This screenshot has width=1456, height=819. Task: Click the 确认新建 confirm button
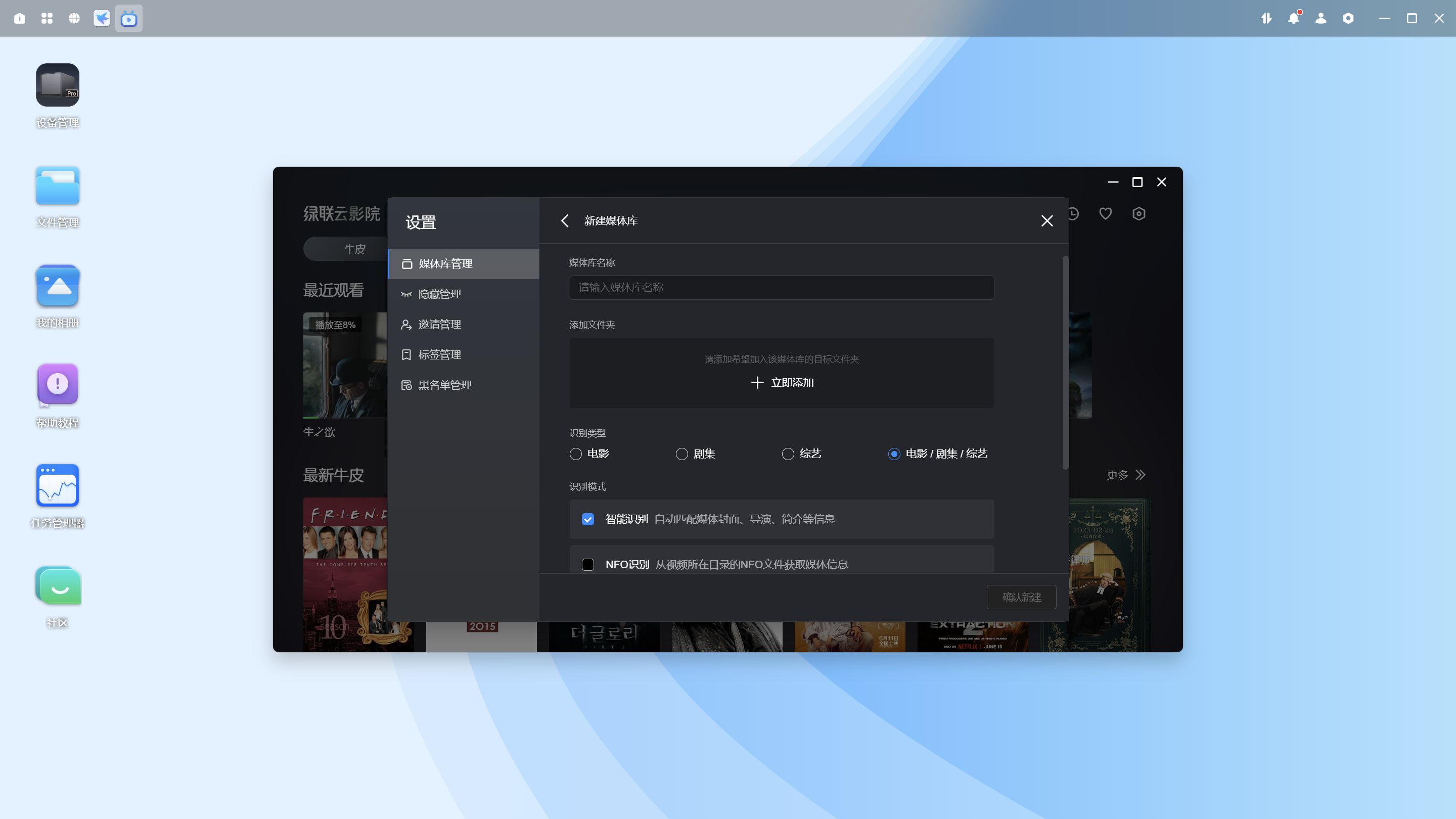coord(1021,597)
